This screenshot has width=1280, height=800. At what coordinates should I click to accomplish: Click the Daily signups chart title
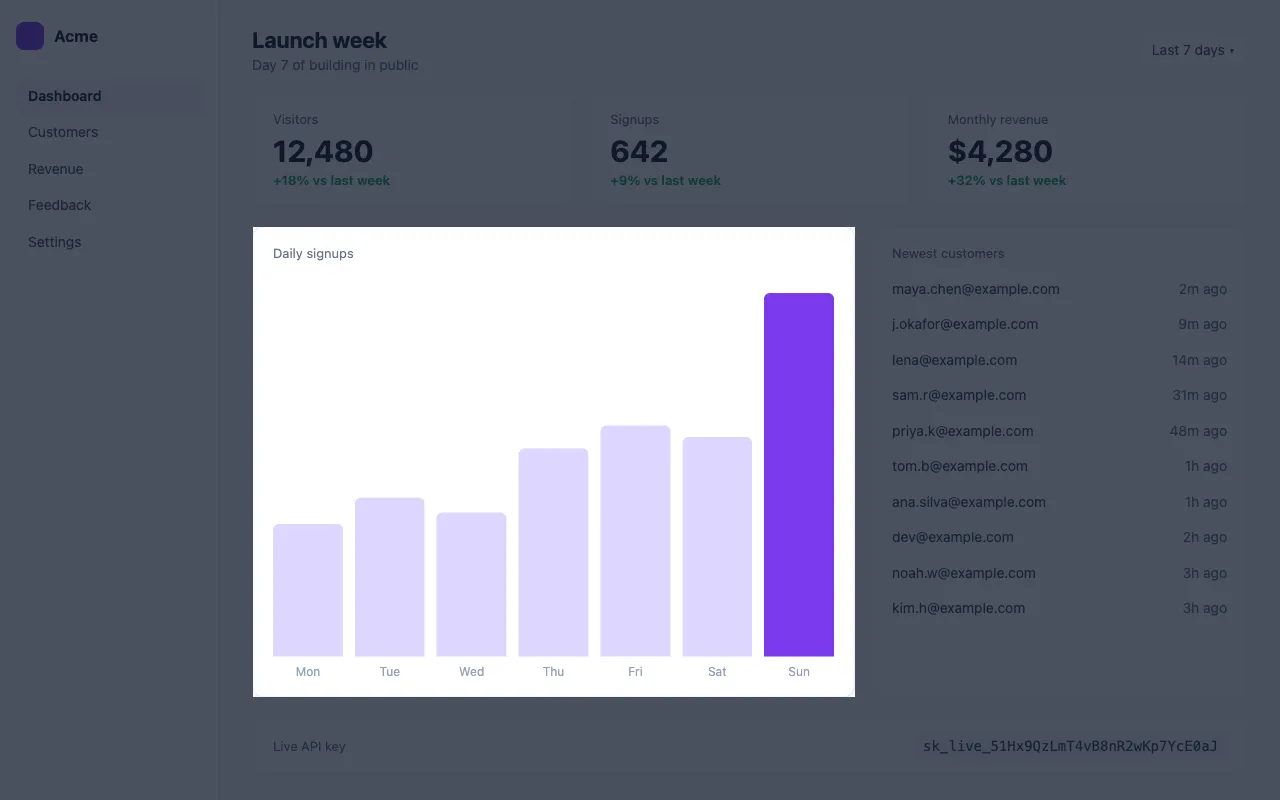pyautogui.click(x=313, y=254)
